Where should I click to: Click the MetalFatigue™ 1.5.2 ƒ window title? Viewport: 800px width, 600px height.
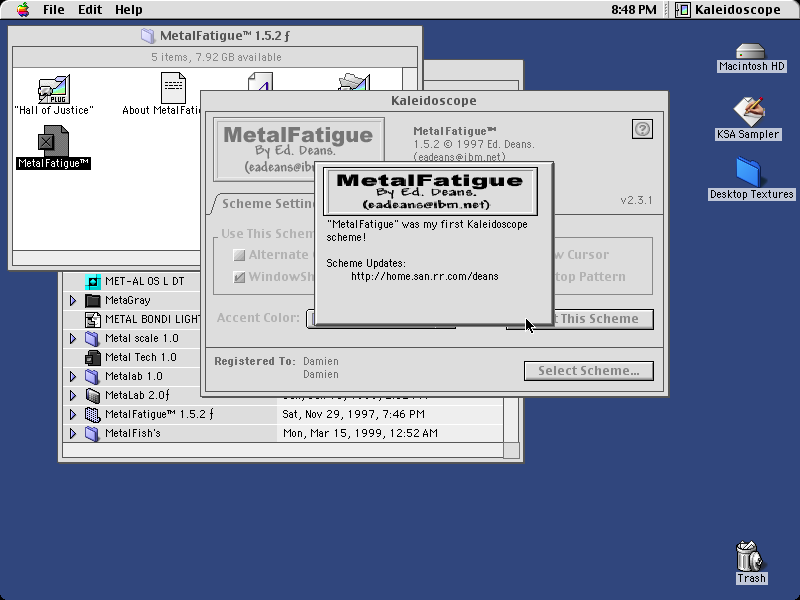224,36
